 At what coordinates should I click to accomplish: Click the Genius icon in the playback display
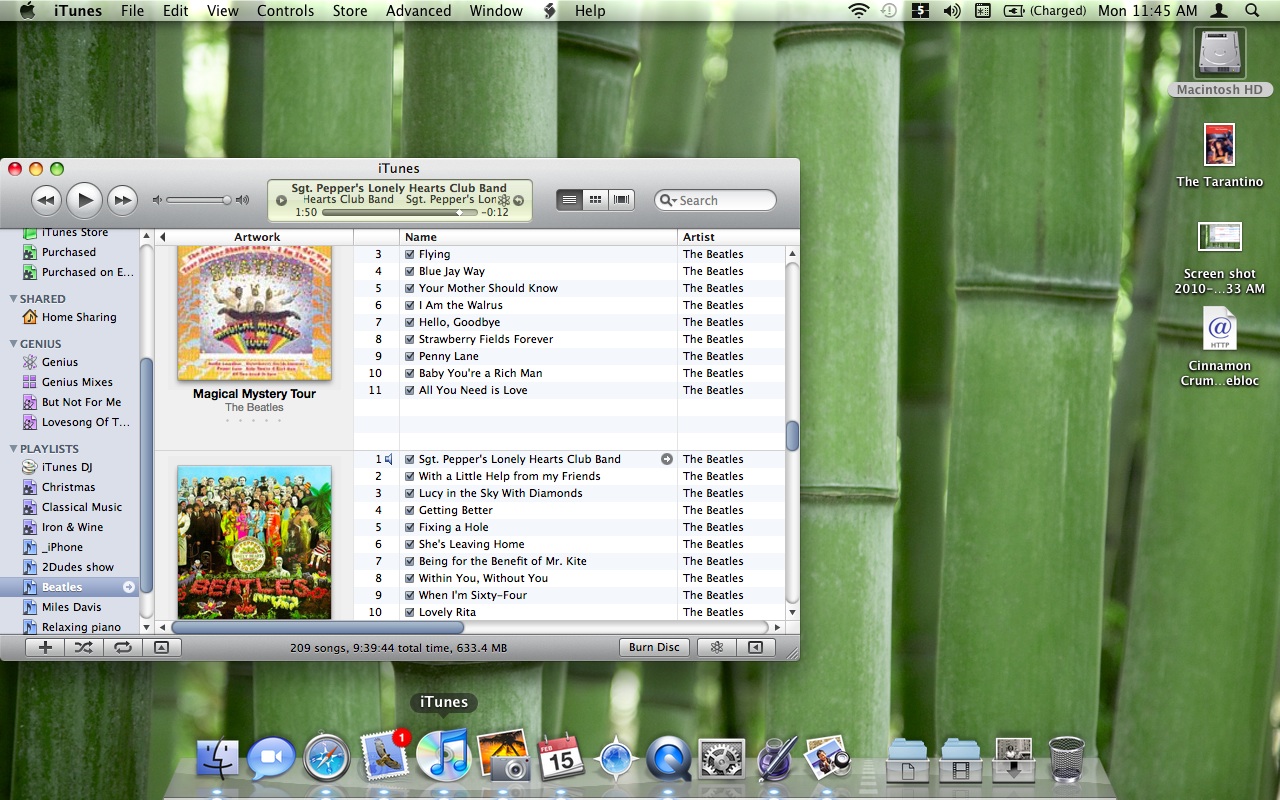[504, 200]
